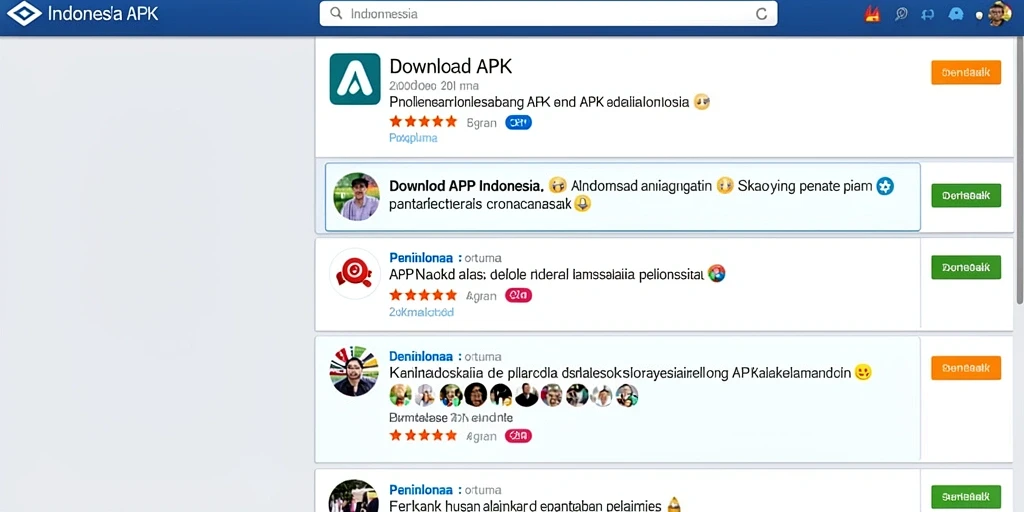Click sad emoji after APK edalialonlosia

point(702,103)
